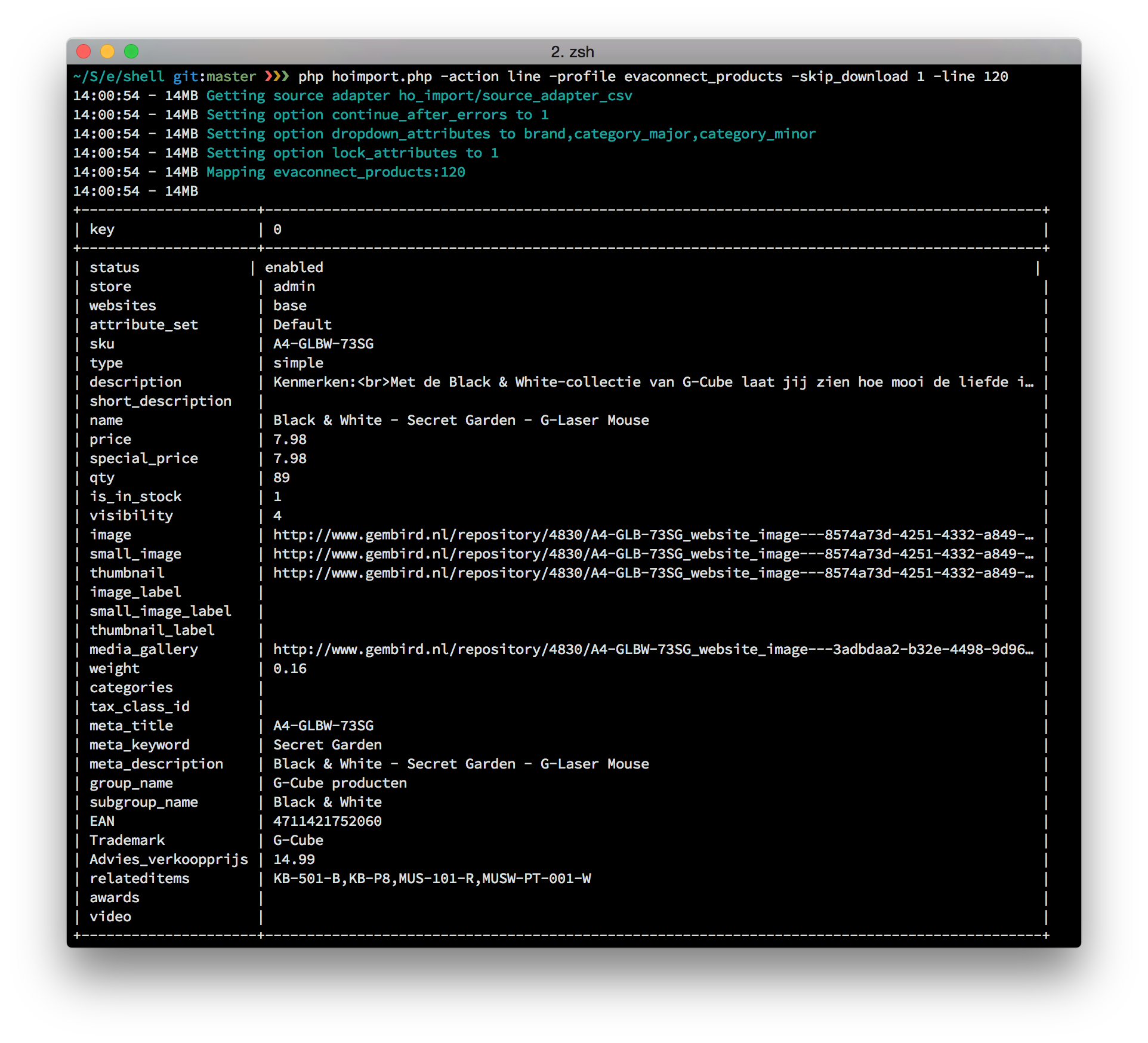This screenshot has height=1043, width=1148.
Task: Click the Advies_verkoopprijs value 14.99
Action: pos(294,859)
